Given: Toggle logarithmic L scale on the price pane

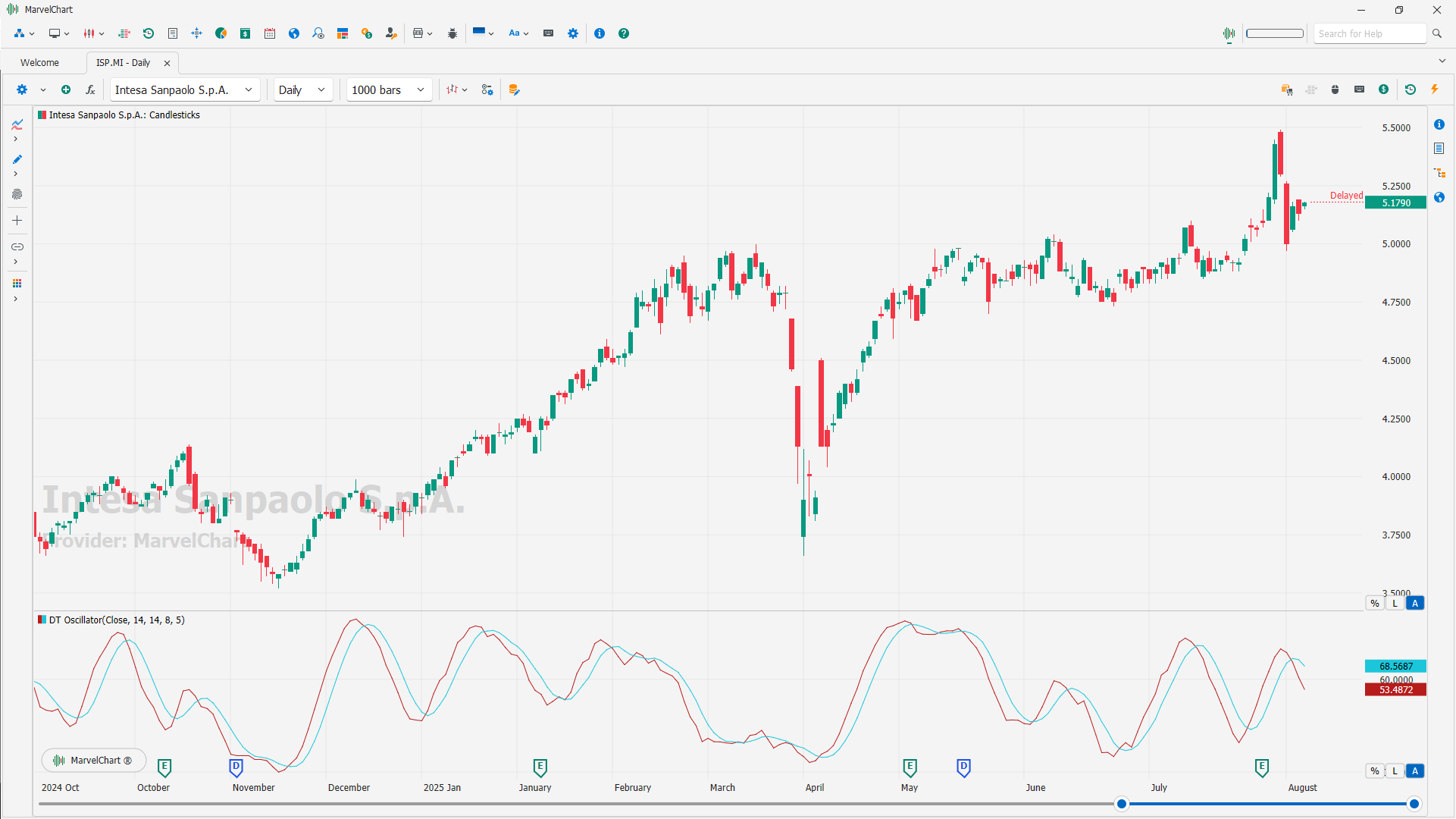Looking at the screenshot, I should [x=1395, y=604].
